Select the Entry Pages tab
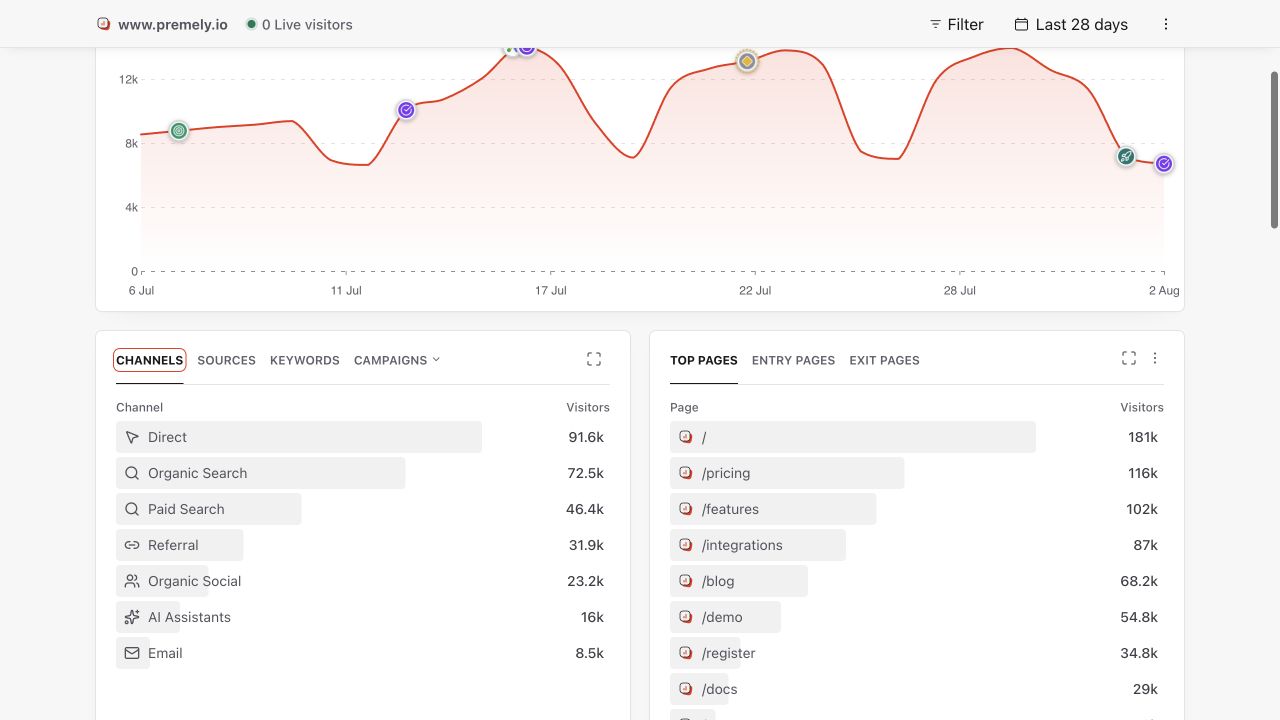The height and width of the screenshot is (720, 1280). click(x=793, y=360)
